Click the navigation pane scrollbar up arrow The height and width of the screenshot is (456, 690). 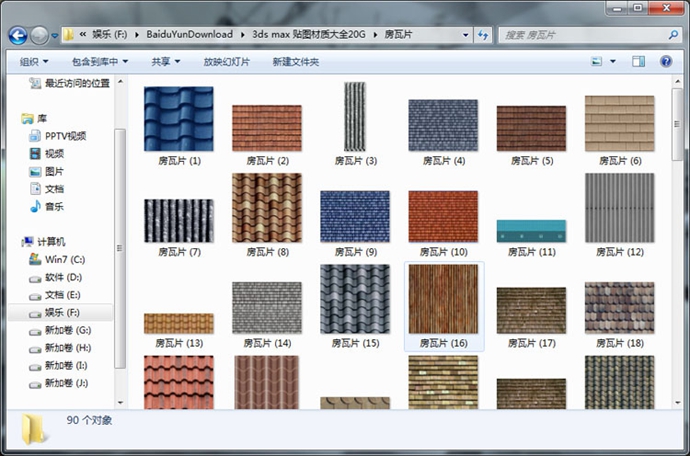coord(120,81)
